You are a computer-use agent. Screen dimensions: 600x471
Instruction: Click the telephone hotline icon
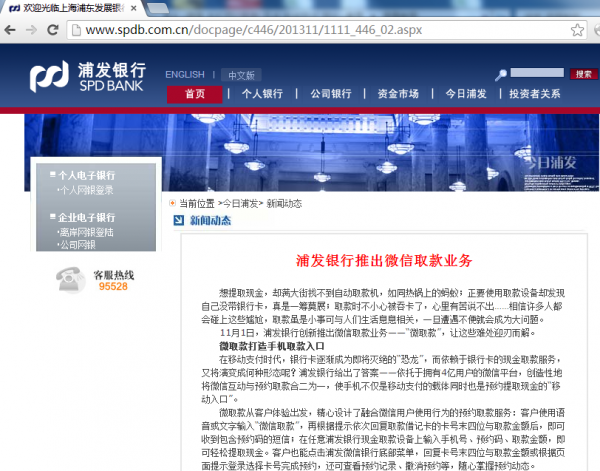pyautogui.click(x=70, y=280)
